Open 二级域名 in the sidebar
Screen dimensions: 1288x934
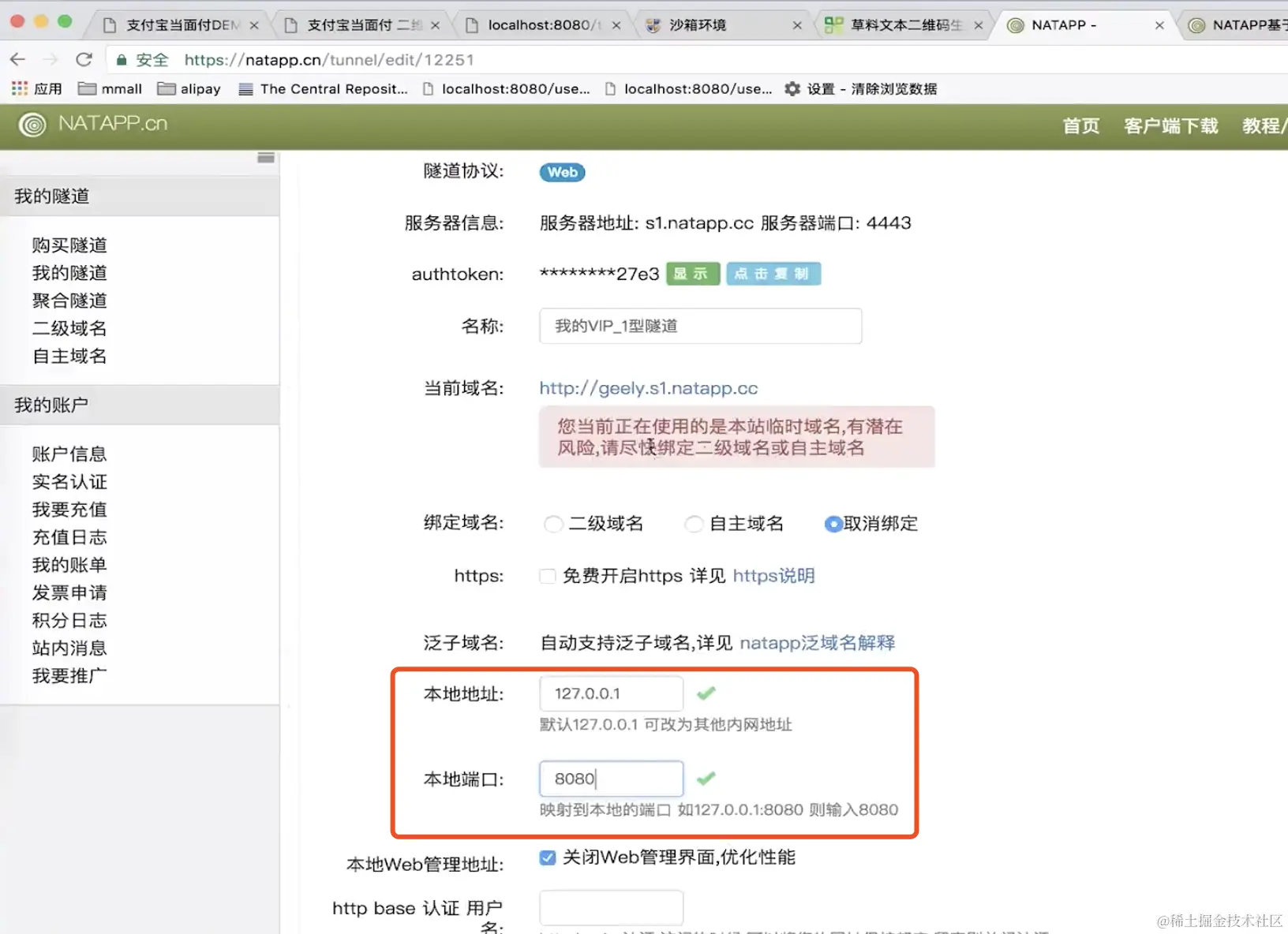[x=69, y=328]
